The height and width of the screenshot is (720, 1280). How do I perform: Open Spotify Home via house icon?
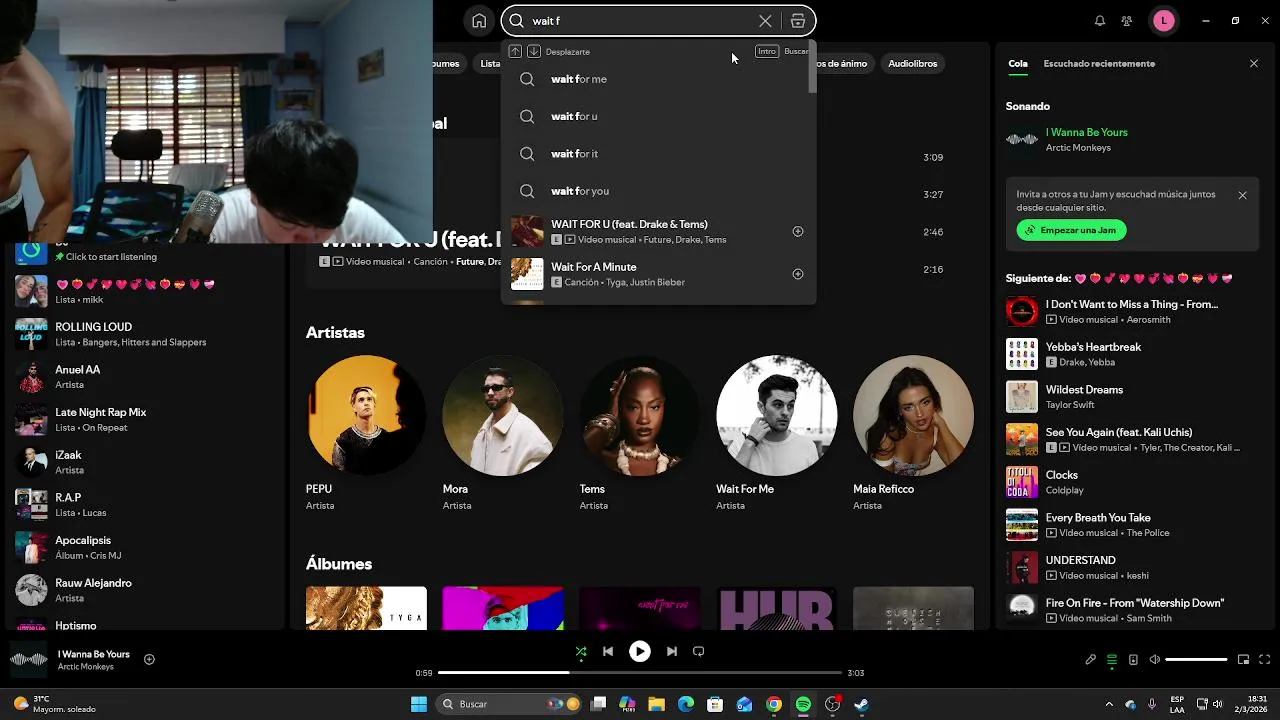(x=479, y=21)
